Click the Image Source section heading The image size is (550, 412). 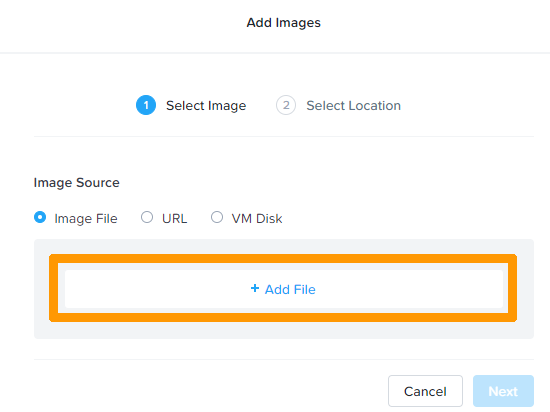pos(76,183)
